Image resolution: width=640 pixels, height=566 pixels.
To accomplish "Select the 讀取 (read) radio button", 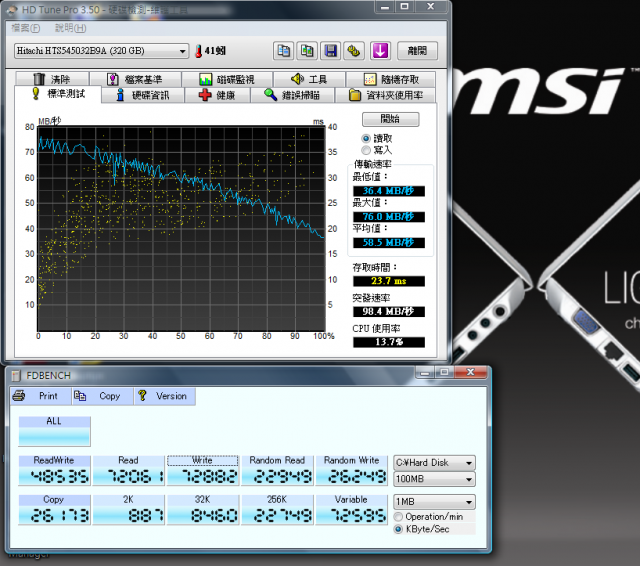I will point(366,138).
